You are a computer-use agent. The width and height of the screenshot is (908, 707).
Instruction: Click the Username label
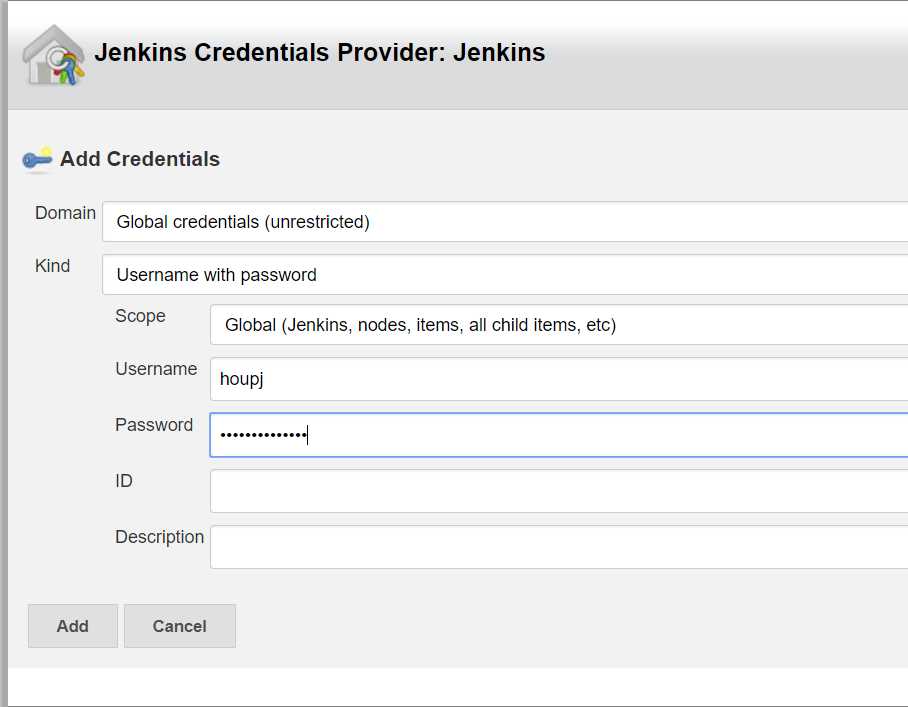(156, 369)
